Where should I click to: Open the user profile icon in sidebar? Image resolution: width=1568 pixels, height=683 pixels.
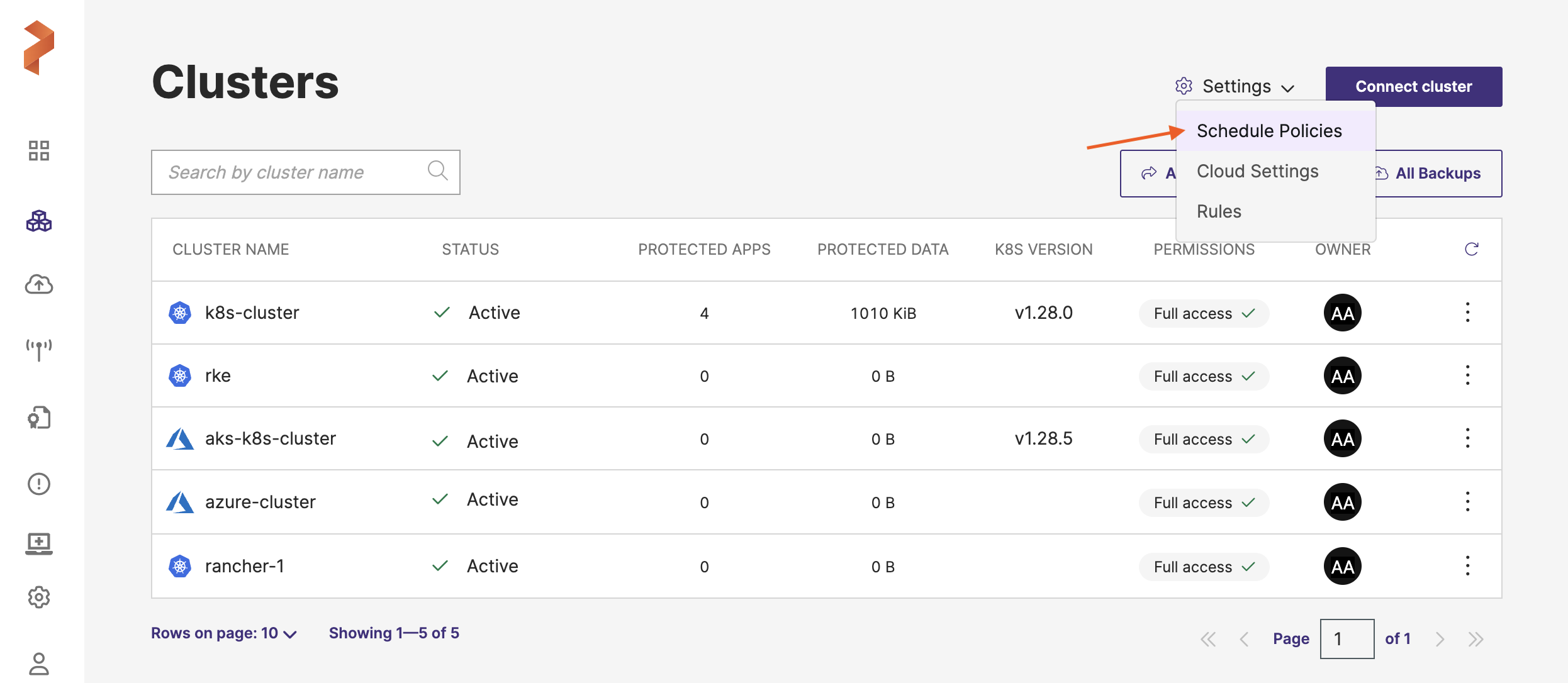pyautogui.click(x=39, y=664)
